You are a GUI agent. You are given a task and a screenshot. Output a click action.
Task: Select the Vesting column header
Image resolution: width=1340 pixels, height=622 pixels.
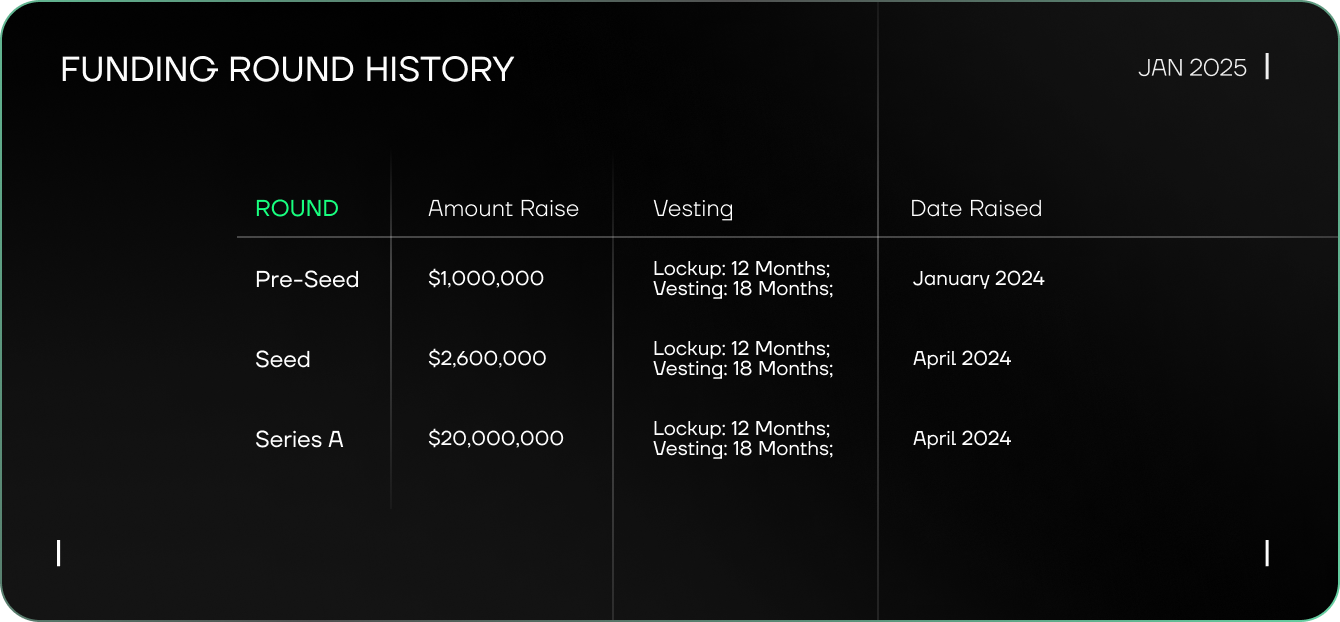tap(693, 208)
